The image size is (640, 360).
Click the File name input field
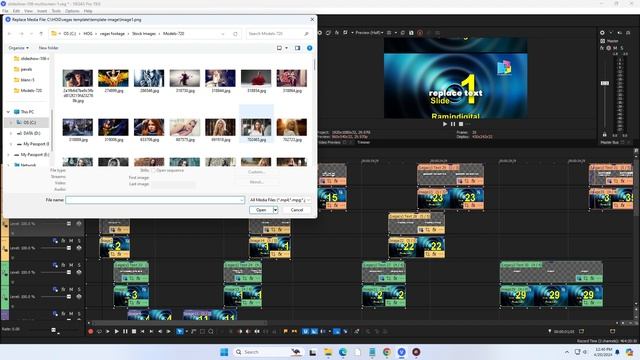pos(155,200)
